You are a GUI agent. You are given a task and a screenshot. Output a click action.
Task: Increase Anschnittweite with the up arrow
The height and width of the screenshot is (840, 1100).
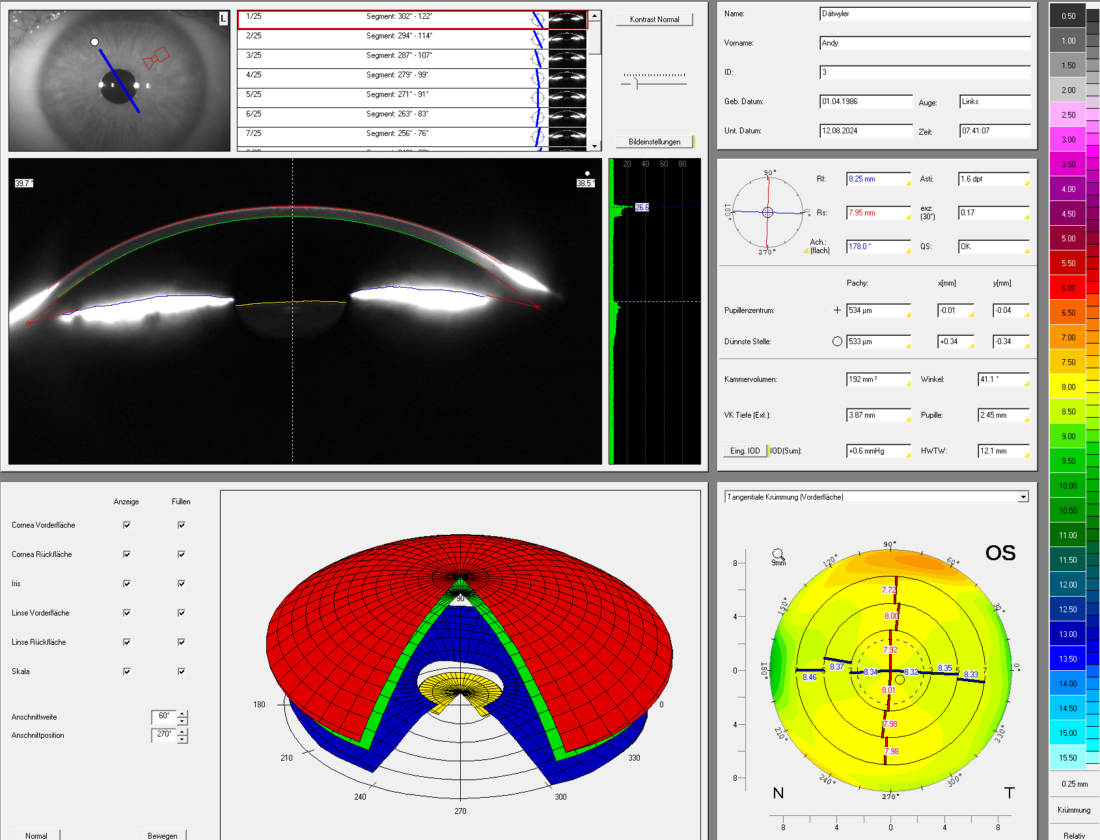[182, 713]
